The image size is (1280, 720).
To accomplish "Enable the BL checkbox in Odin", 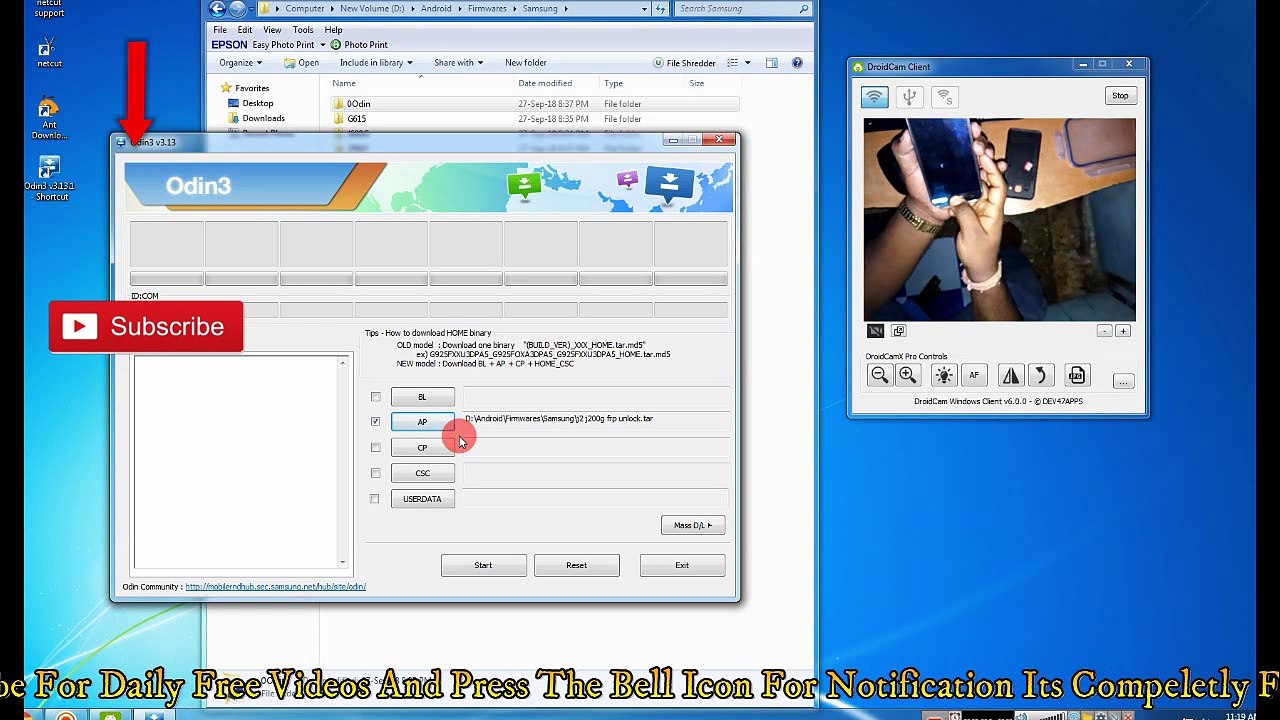I will 375,397.
